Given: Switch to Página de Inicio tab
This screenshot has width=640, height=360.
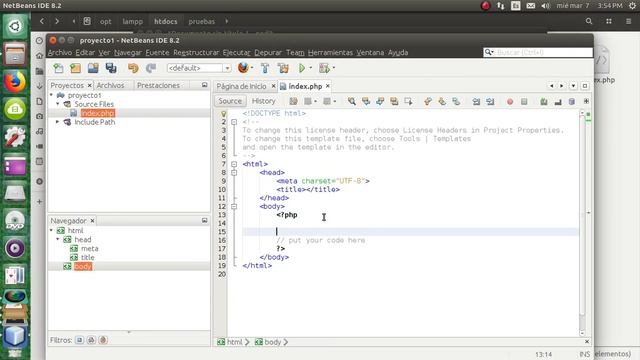Looking at the screenshot, I should coord(241,87).
